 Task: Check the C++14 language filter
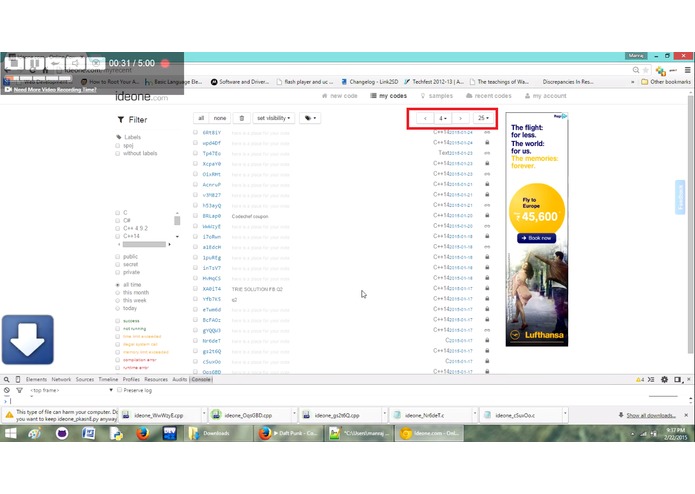[117, 236]
